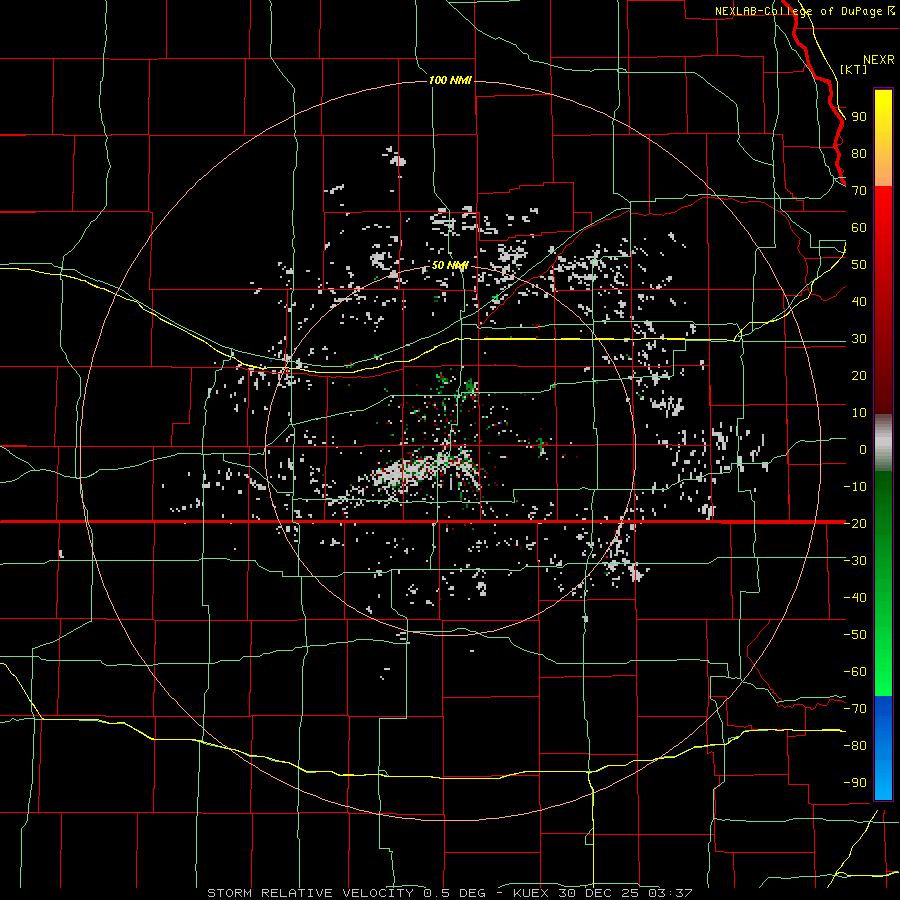
Task: Select the 100 NMI range ring label
Action: pyautogui.click(x=450, y=80)
